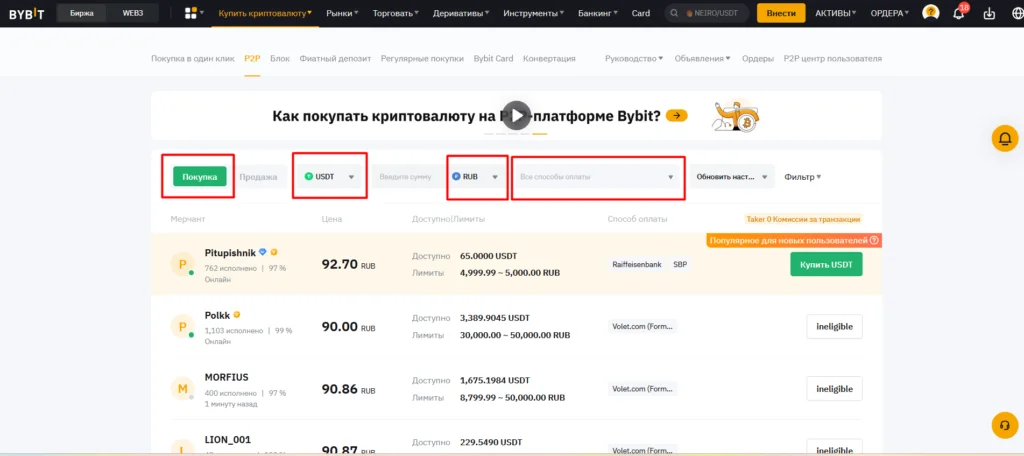Expand the Рынки menu
This screenshot has width=1024, height=456.
pyautogui.click(x=343, y=13)
